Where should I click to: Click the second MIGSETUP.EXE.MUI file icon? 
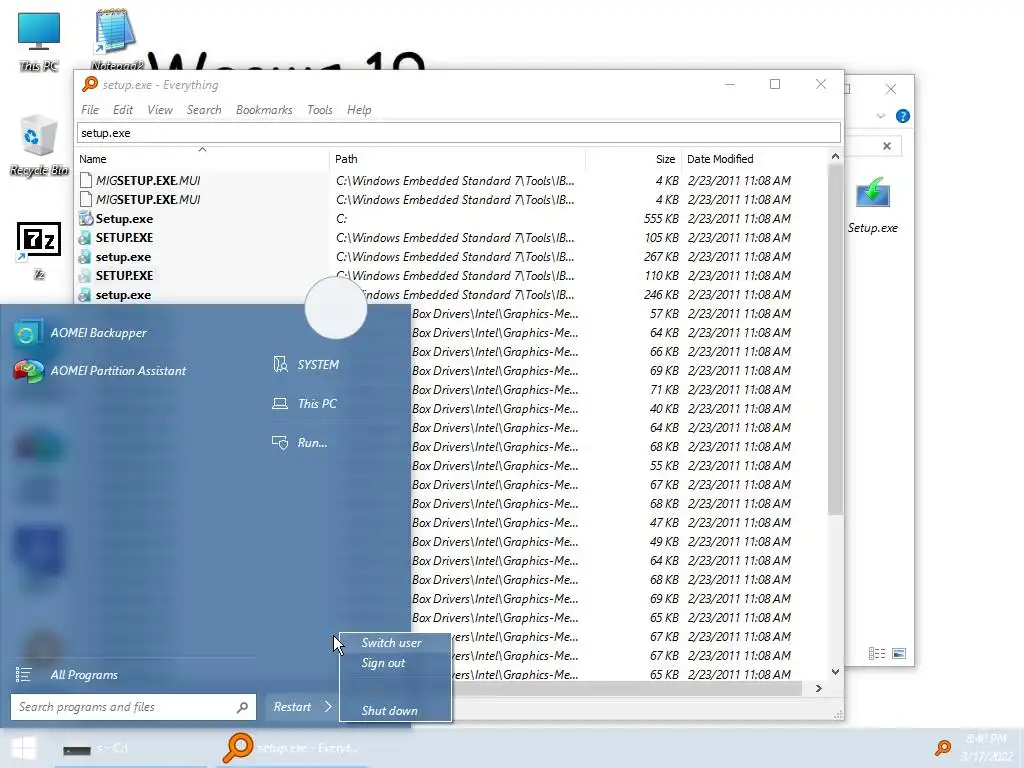tap(85, 199)
